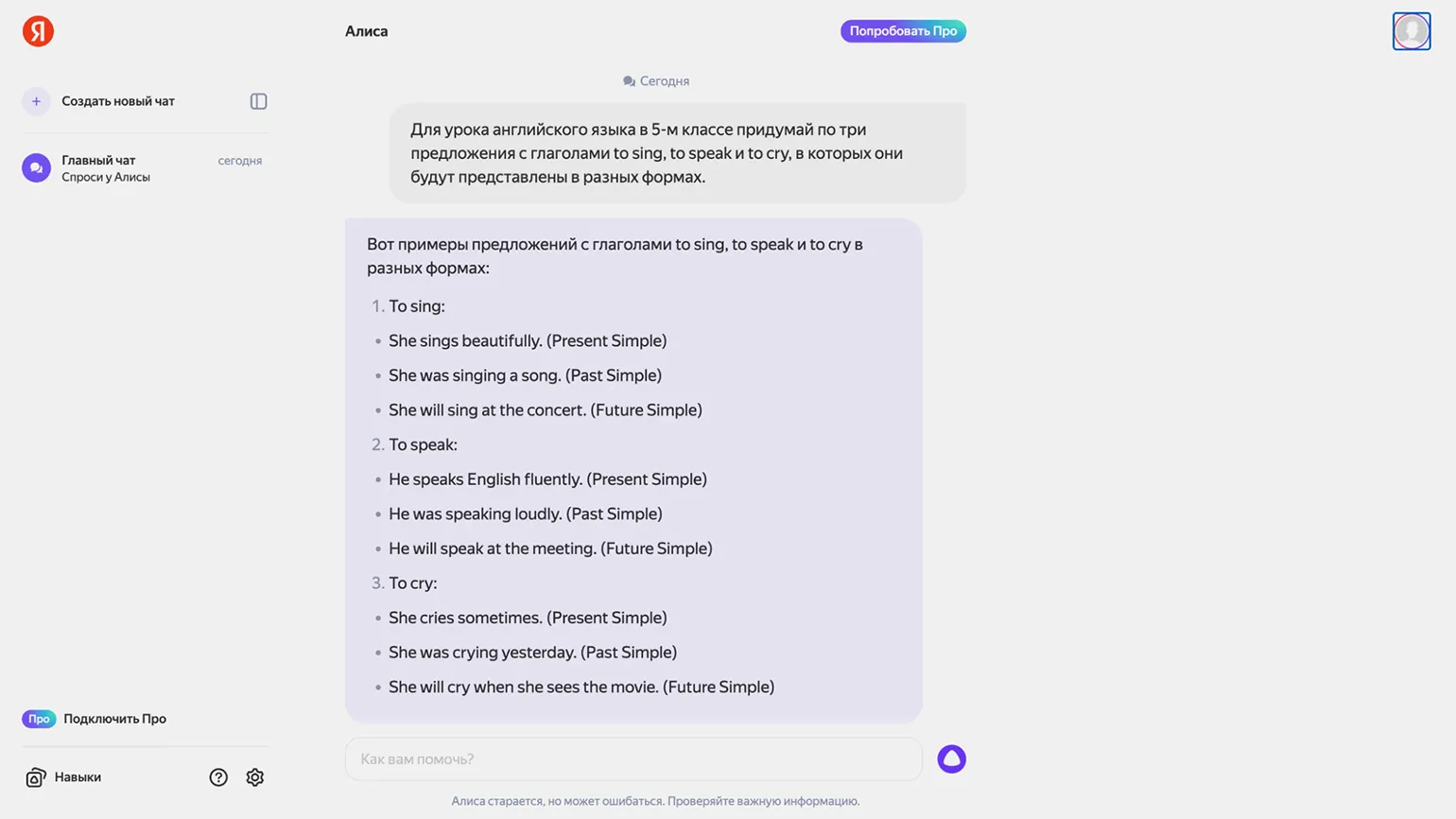
Task: Click the Навыки skills icon
Action: click(35, 777)
